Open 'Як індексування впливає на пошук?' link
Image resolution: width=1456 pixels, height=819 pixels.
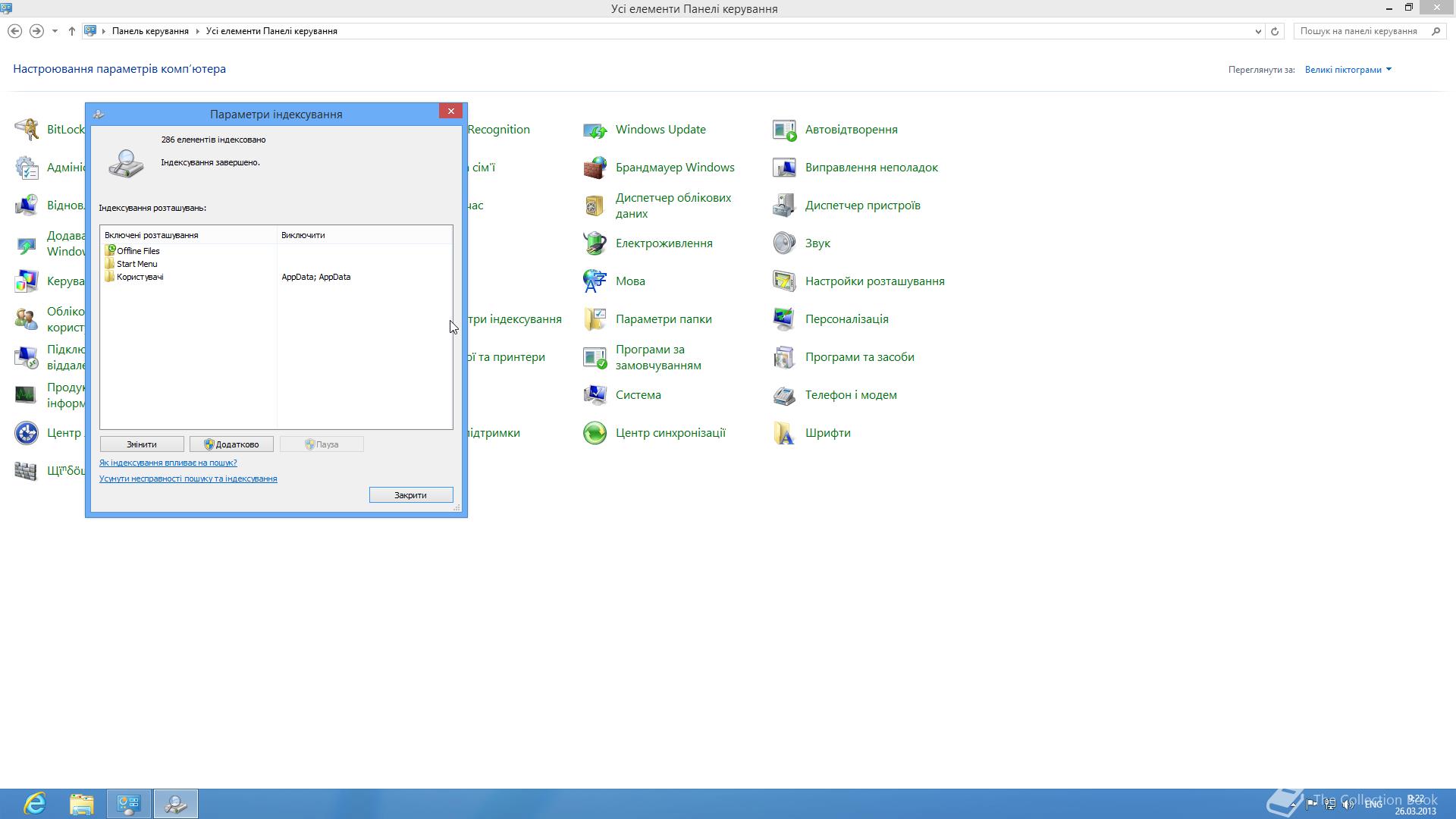[x=168, y=463]
